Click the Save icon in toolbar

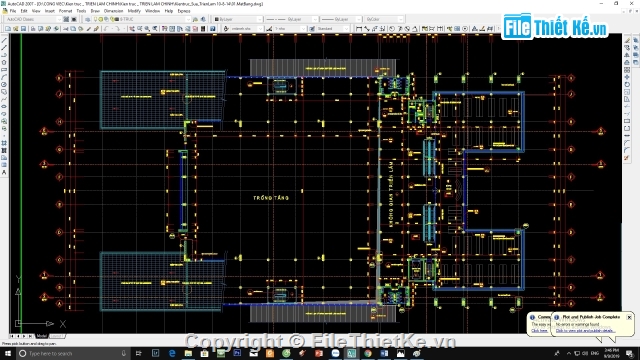point(23,29)
